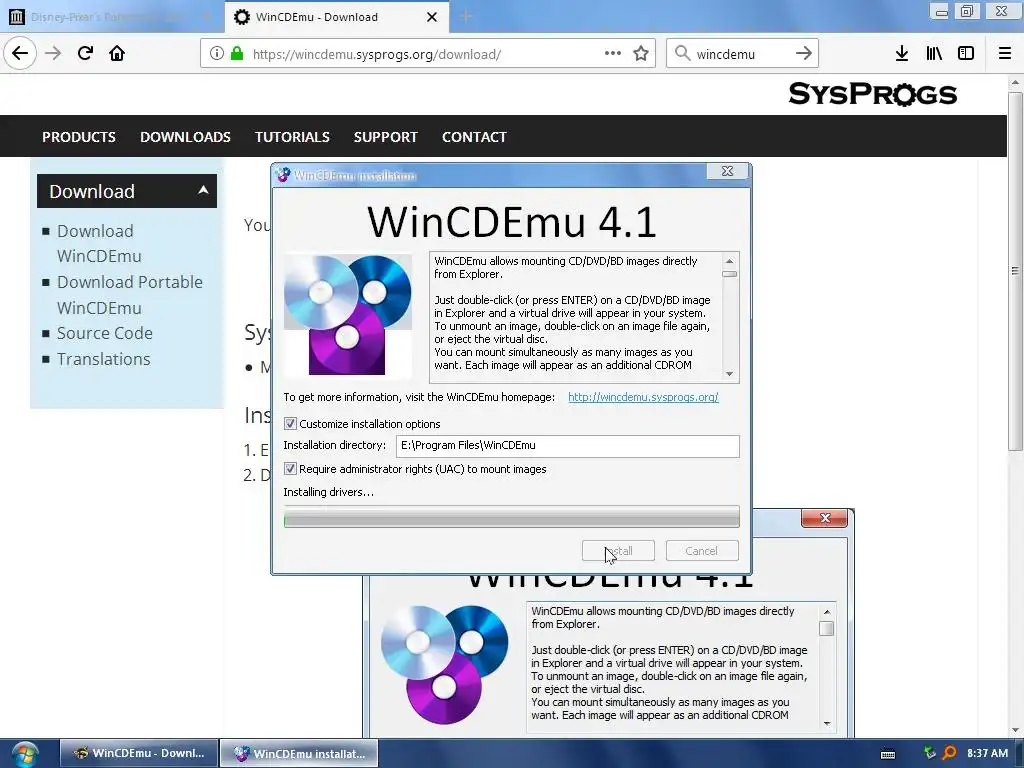The height and width of the screenshot is (768, 1024).
Task: Open Download Portable WinCDEmu link
Action: point(129,295)
